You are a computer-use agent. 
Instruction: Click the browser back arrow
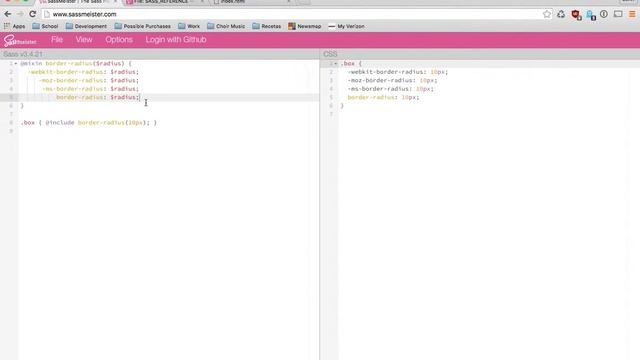tap(8, 14)
